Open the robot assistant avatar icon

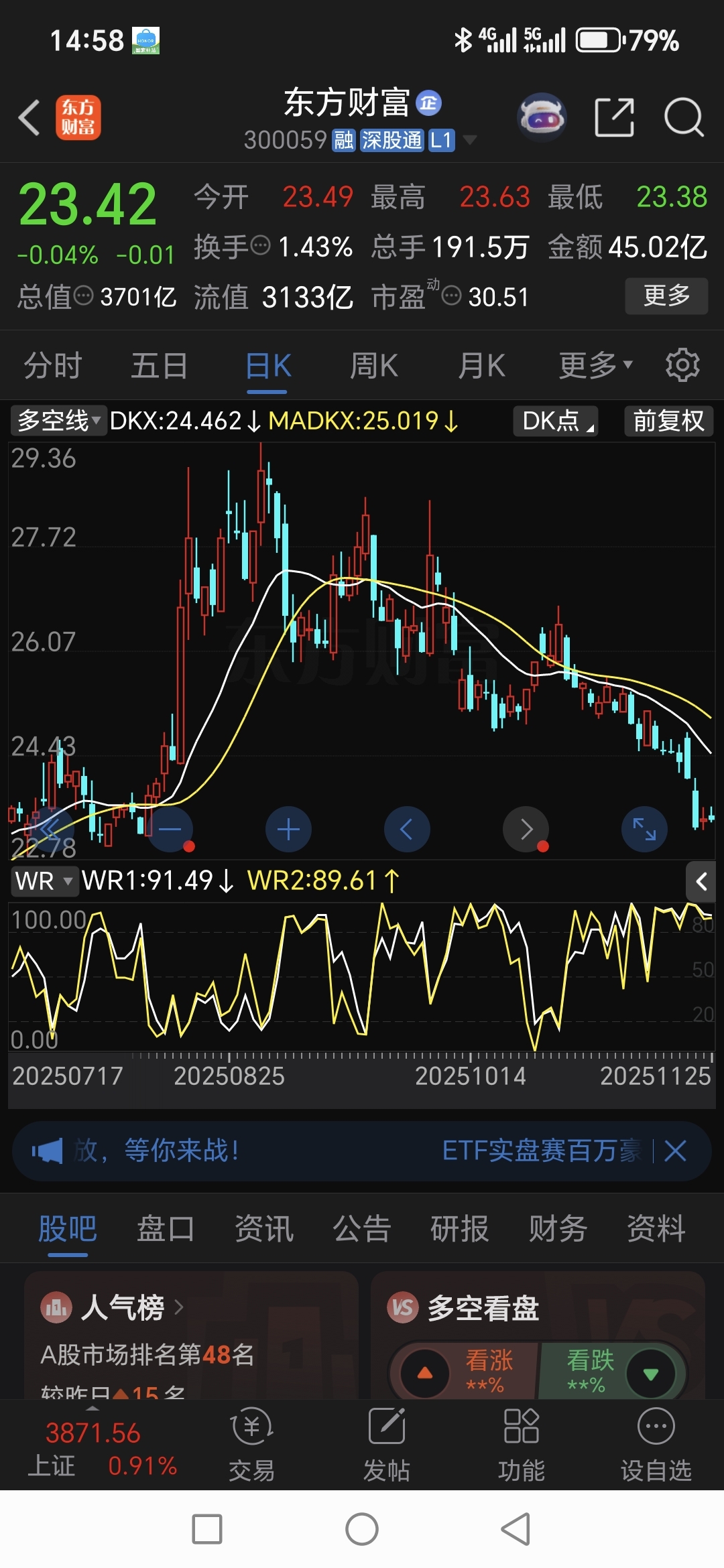click(x=542, y=117)
